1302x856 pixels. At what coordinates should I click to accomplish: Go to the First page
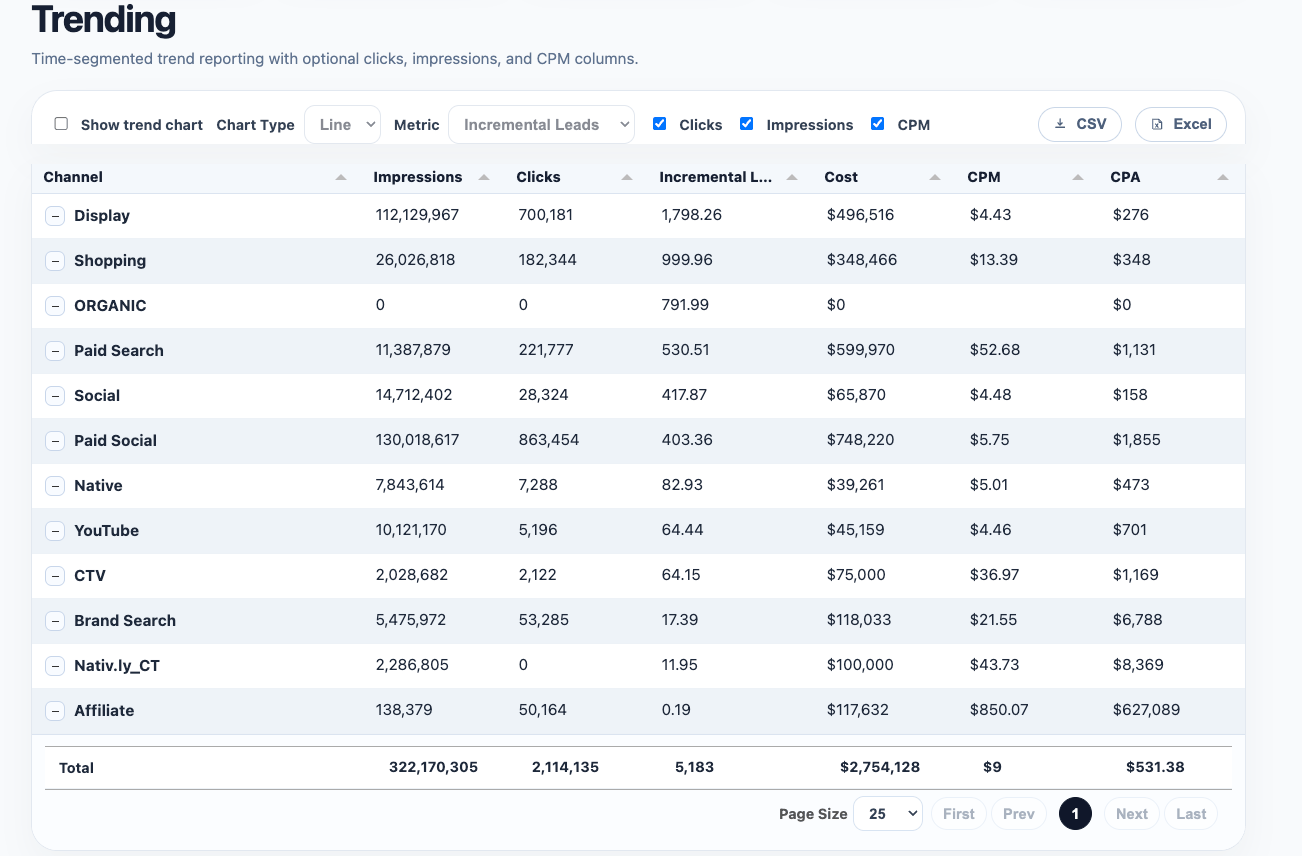pyautogui.click(x=959, y=814)
